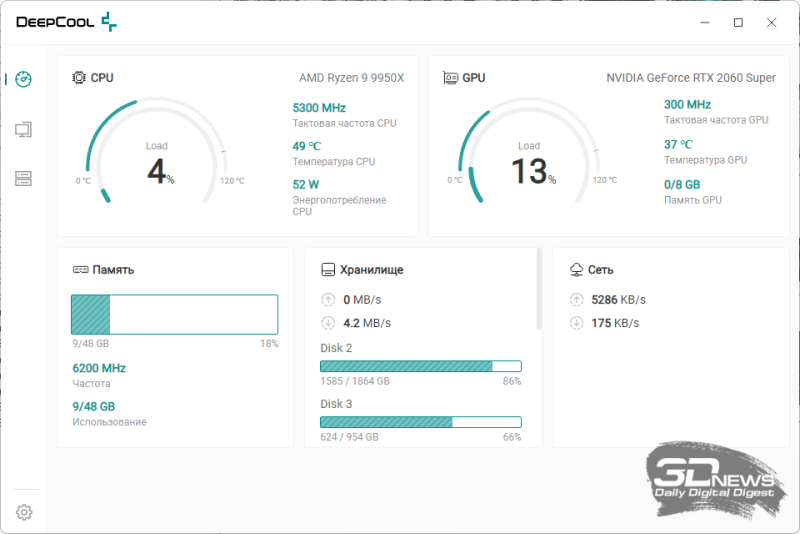Image resolution: width=800 pixels, height=534 pixels.
Task: Click the GPU load gauge
Action: (x=529, y=151)
